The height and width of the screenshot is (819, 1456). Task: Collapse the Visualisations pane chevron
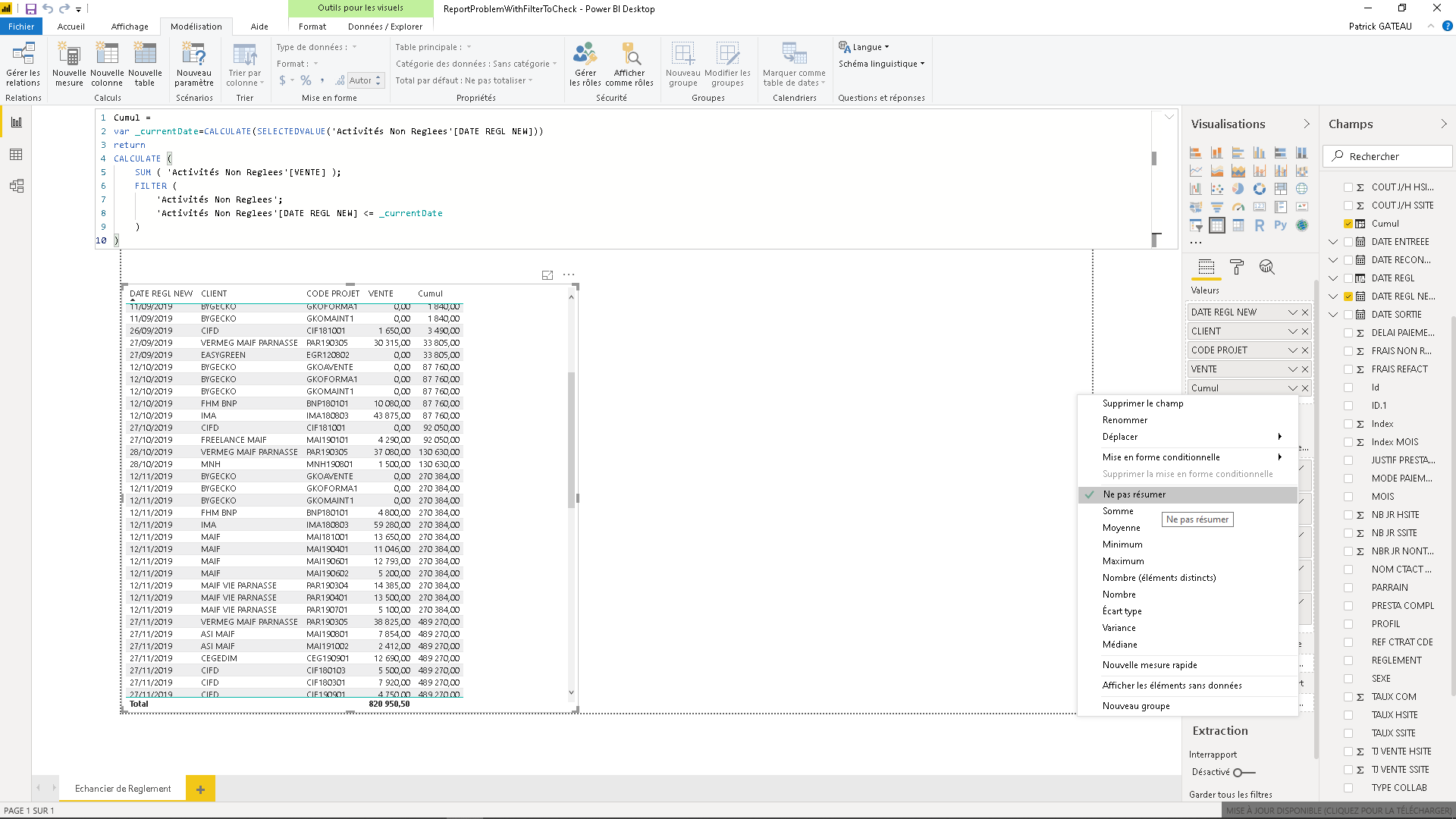1307,124
